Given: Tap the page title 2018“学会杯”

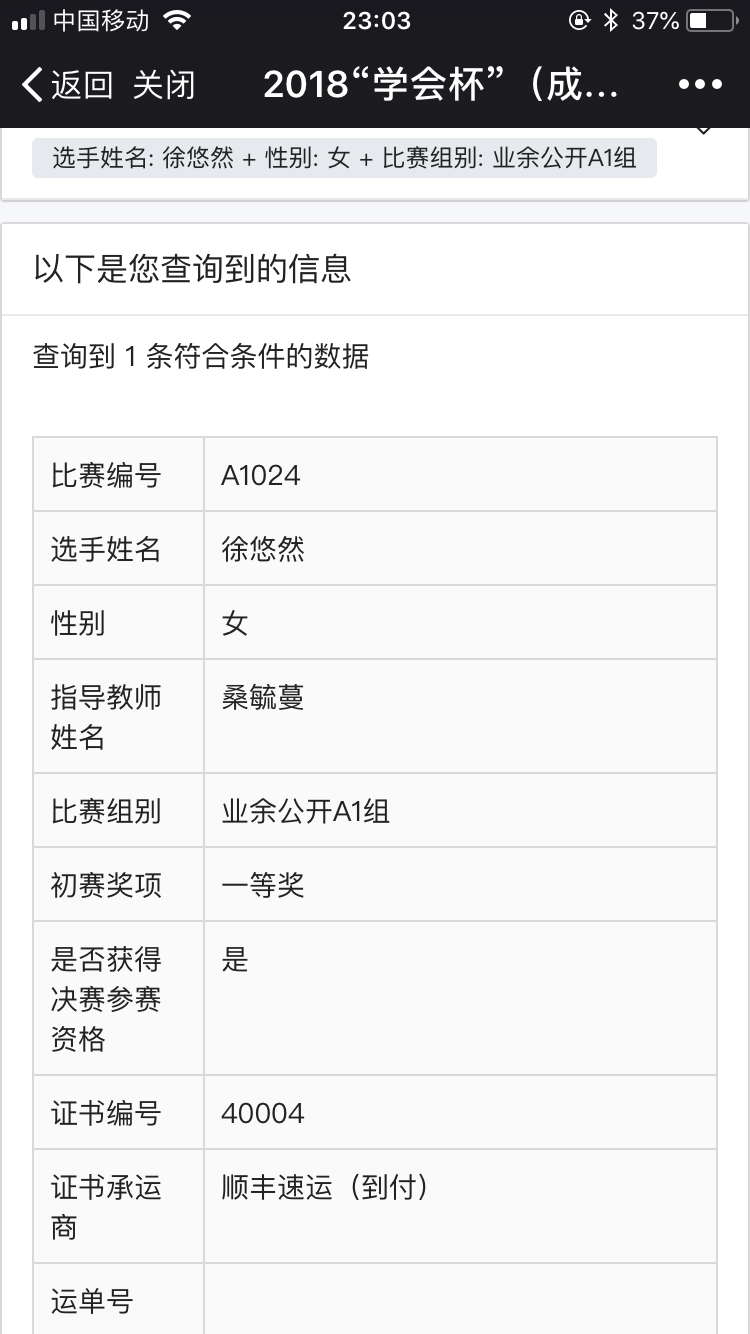Looking at the screenshot, I should [x=441, y=85].
